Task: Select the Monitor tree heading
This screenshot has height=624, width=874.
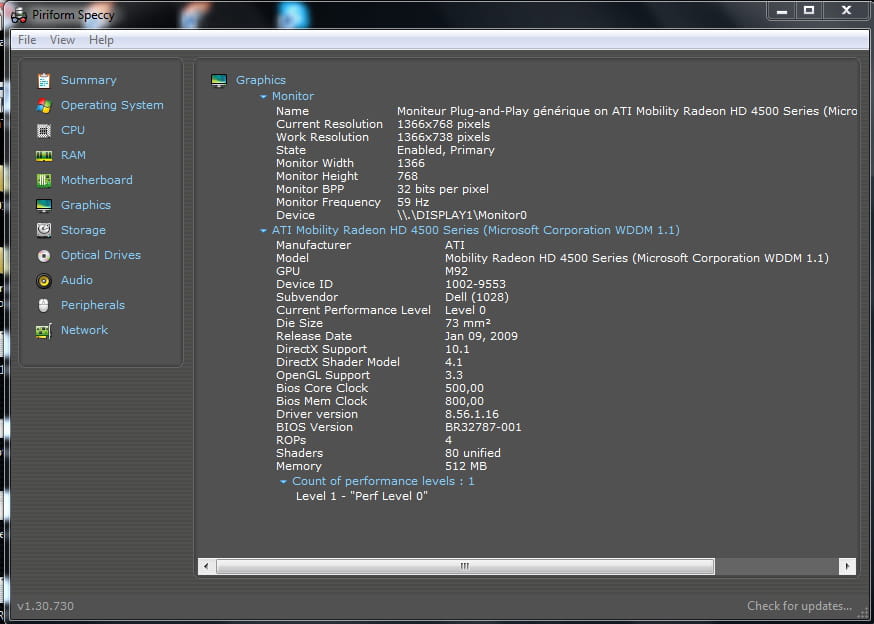Action: pyautogui.click(x=293, y=96)
